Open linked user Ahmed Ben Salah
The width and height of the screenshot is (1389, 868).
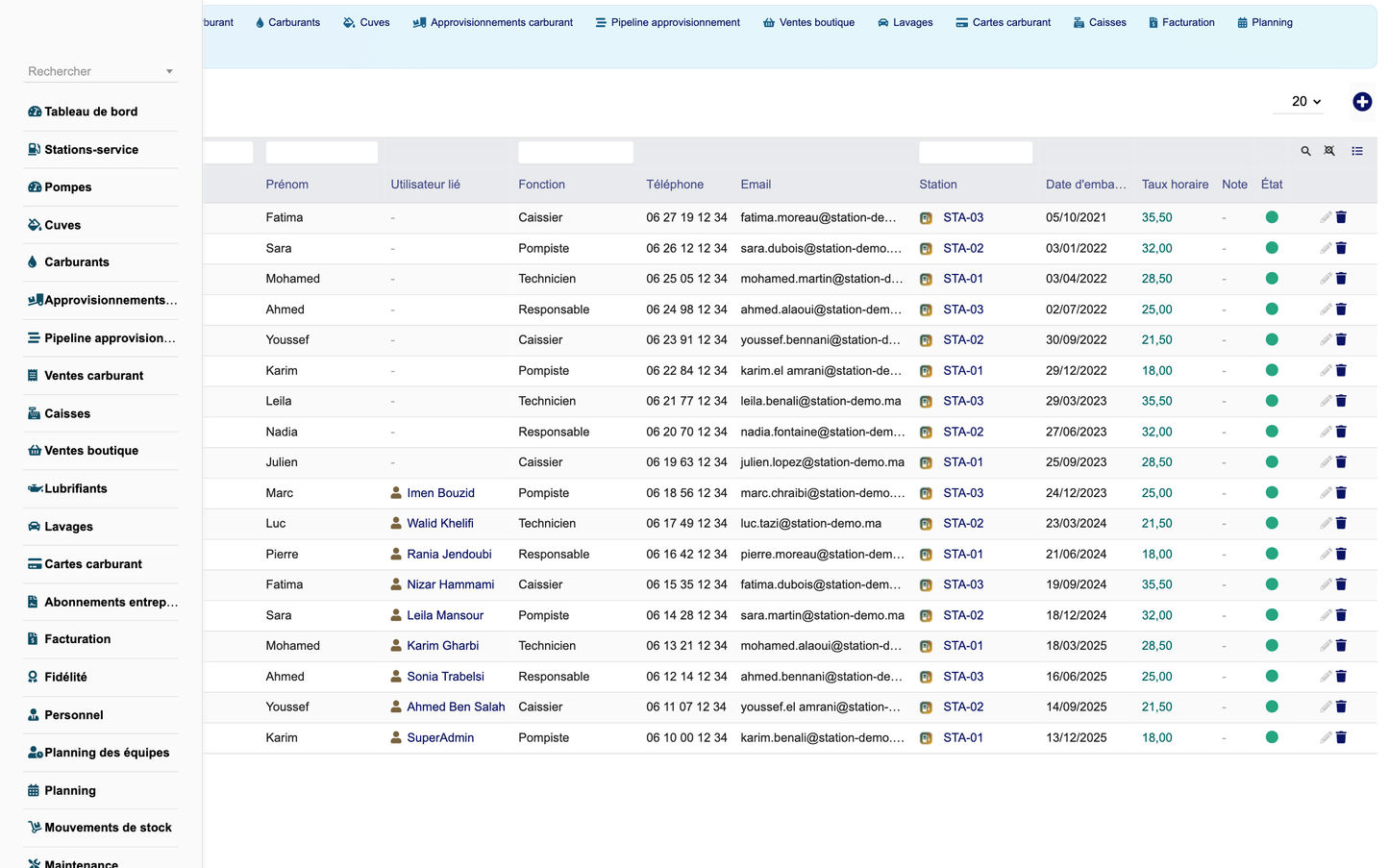point(456,707)
